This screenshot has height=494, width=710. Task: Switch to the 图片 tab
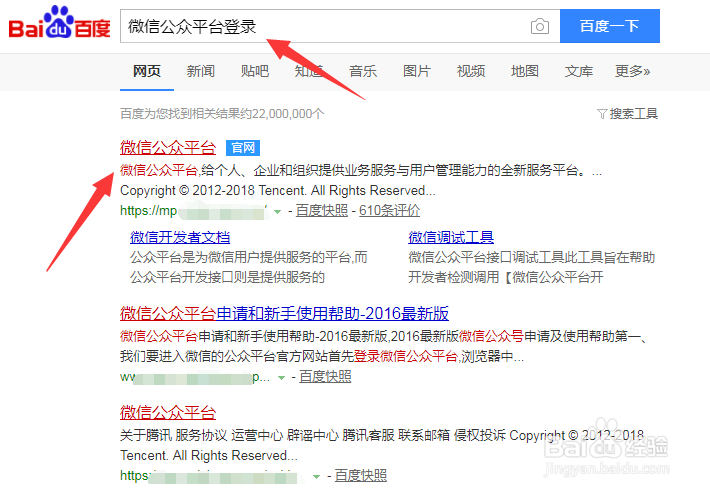[417, 71]
